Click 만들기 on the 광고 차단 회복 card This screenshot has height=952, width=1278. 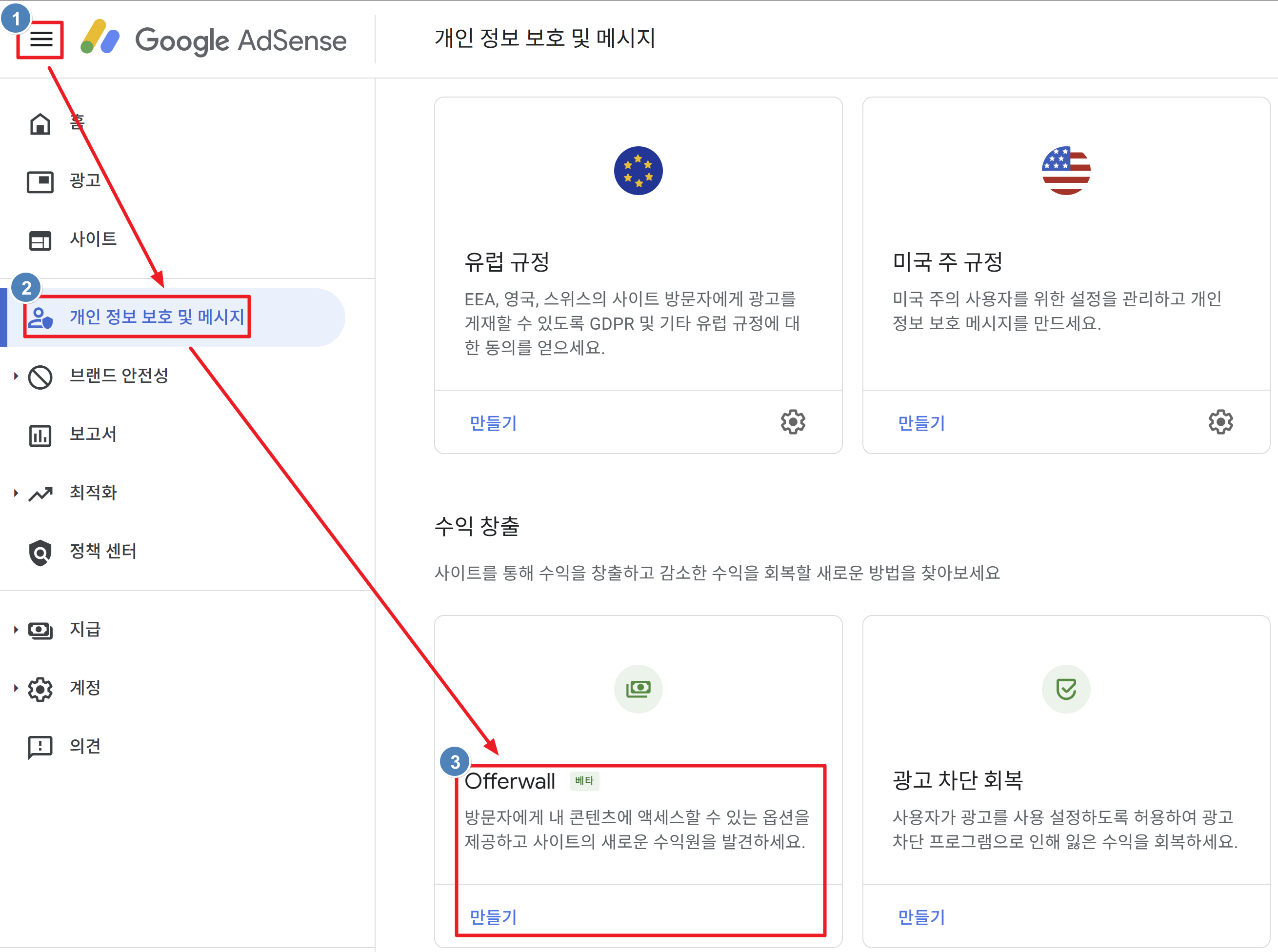coord(921,917)
